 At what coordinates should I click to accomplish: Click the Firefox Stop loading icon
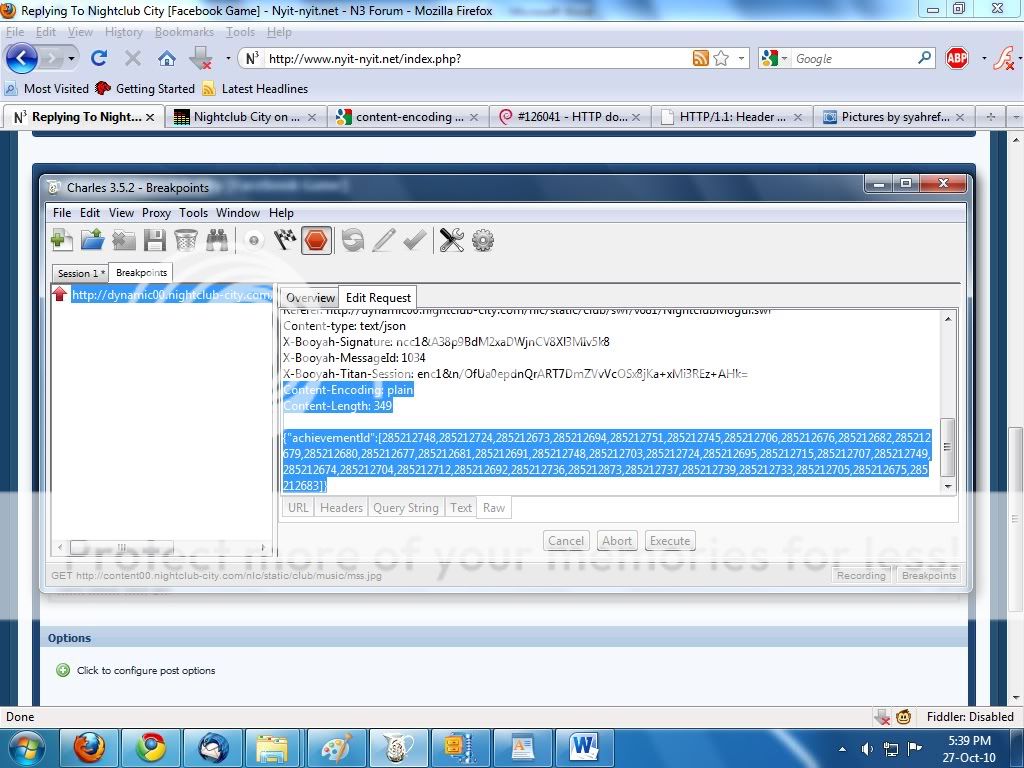(x=133, y=59)
